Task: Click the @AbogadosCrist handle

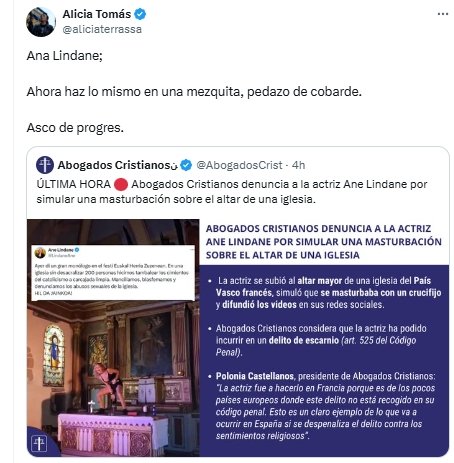Action: 239,165
